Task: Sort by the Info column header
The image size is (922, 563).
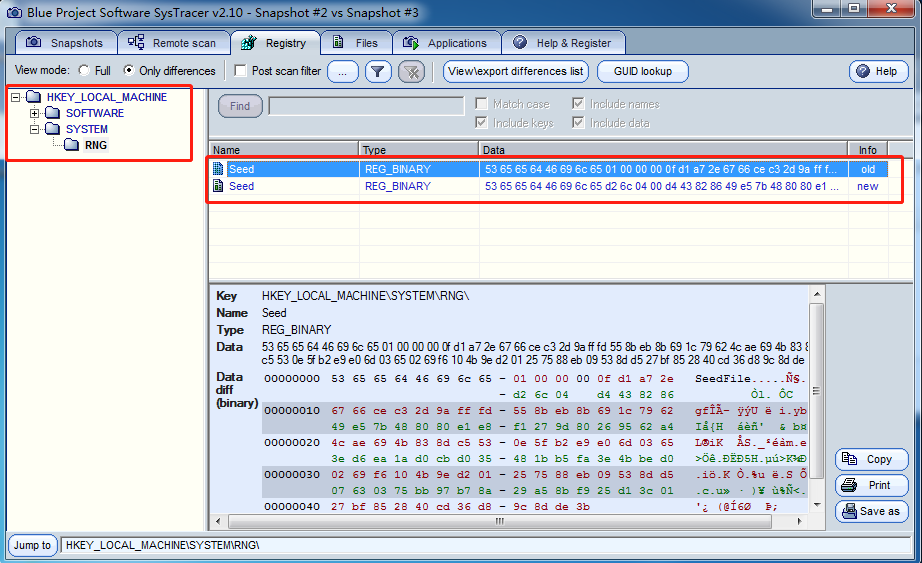Action: pyautogui.click(x=868, y=150)
